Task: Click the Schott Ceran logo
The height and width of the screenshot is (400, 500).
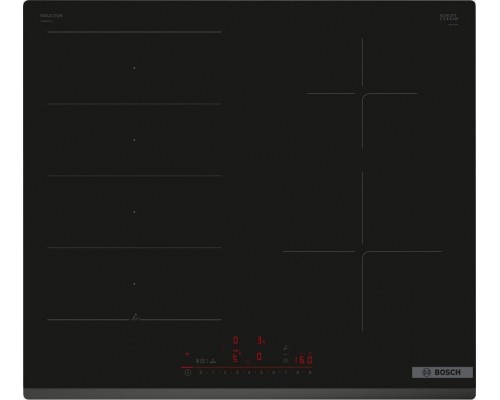Action: pos(449,17)
